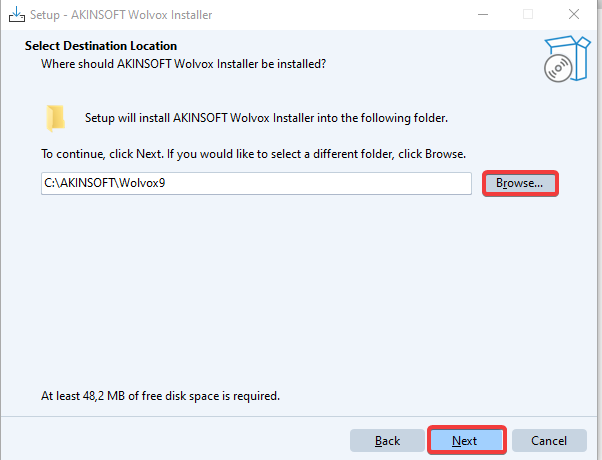Cancel the Wolvox installation
The width and height of the screenshot is (602, 460).
pos(549,440)
